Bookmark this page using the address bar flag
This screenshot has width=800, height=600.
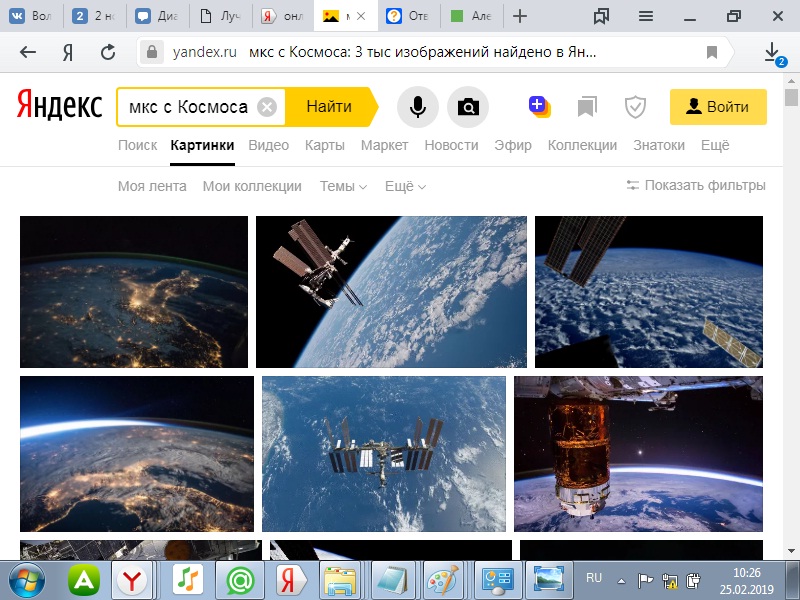[712, 52]
